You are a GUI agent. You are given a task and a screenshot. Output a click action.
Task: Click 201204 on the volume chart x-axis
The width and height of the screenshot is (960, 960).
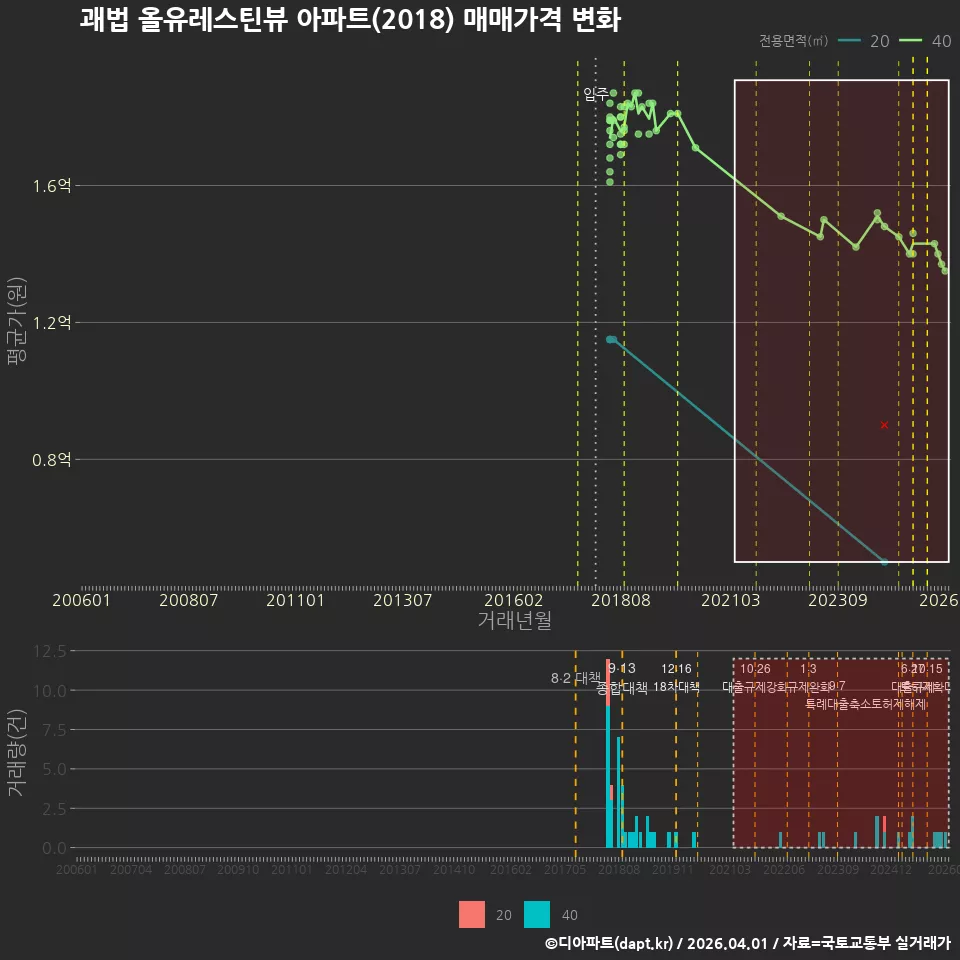(345, 869)
